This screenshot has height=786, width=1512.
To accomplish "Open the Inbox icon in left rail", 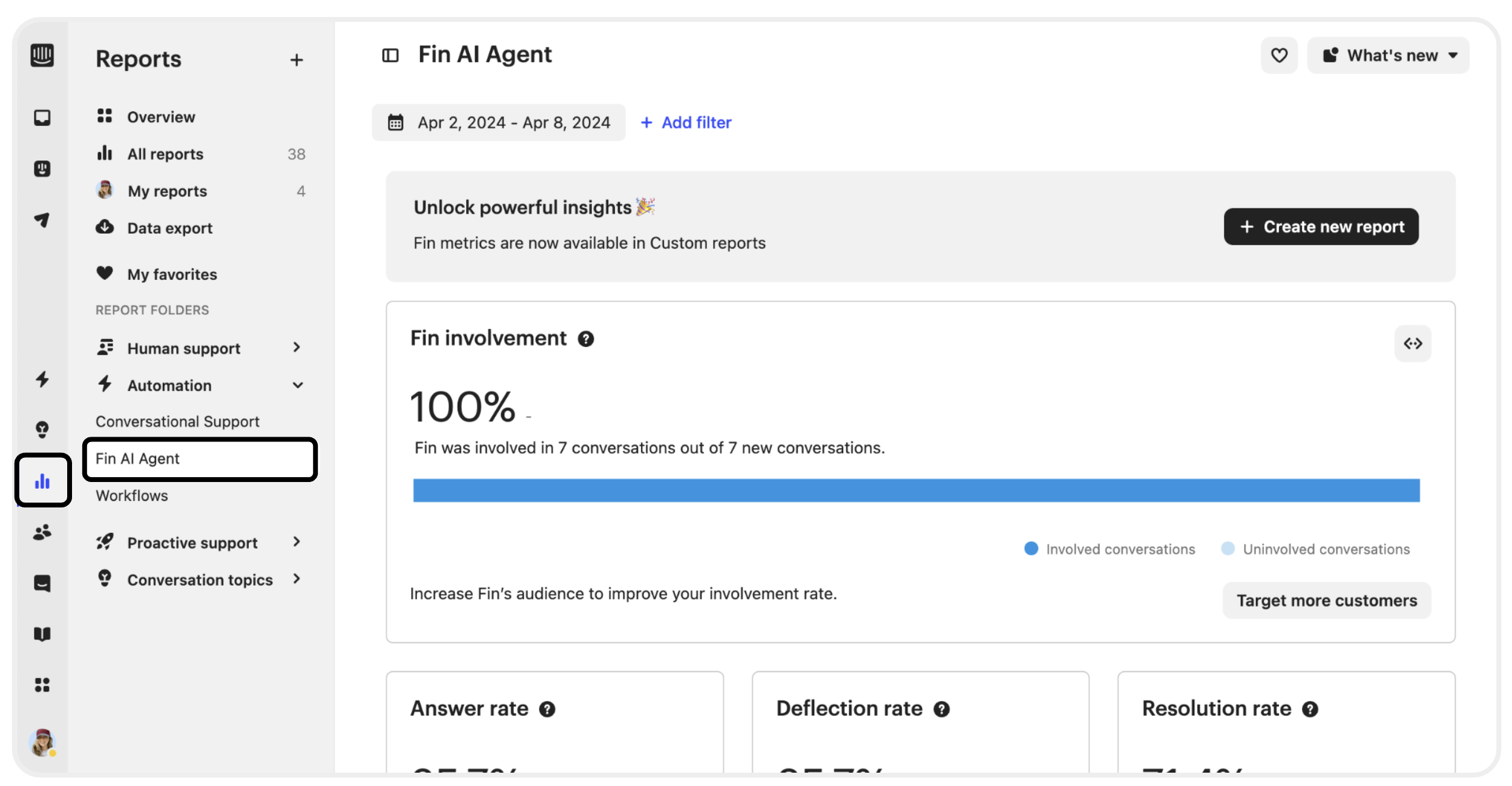I will tap(42, 117).
